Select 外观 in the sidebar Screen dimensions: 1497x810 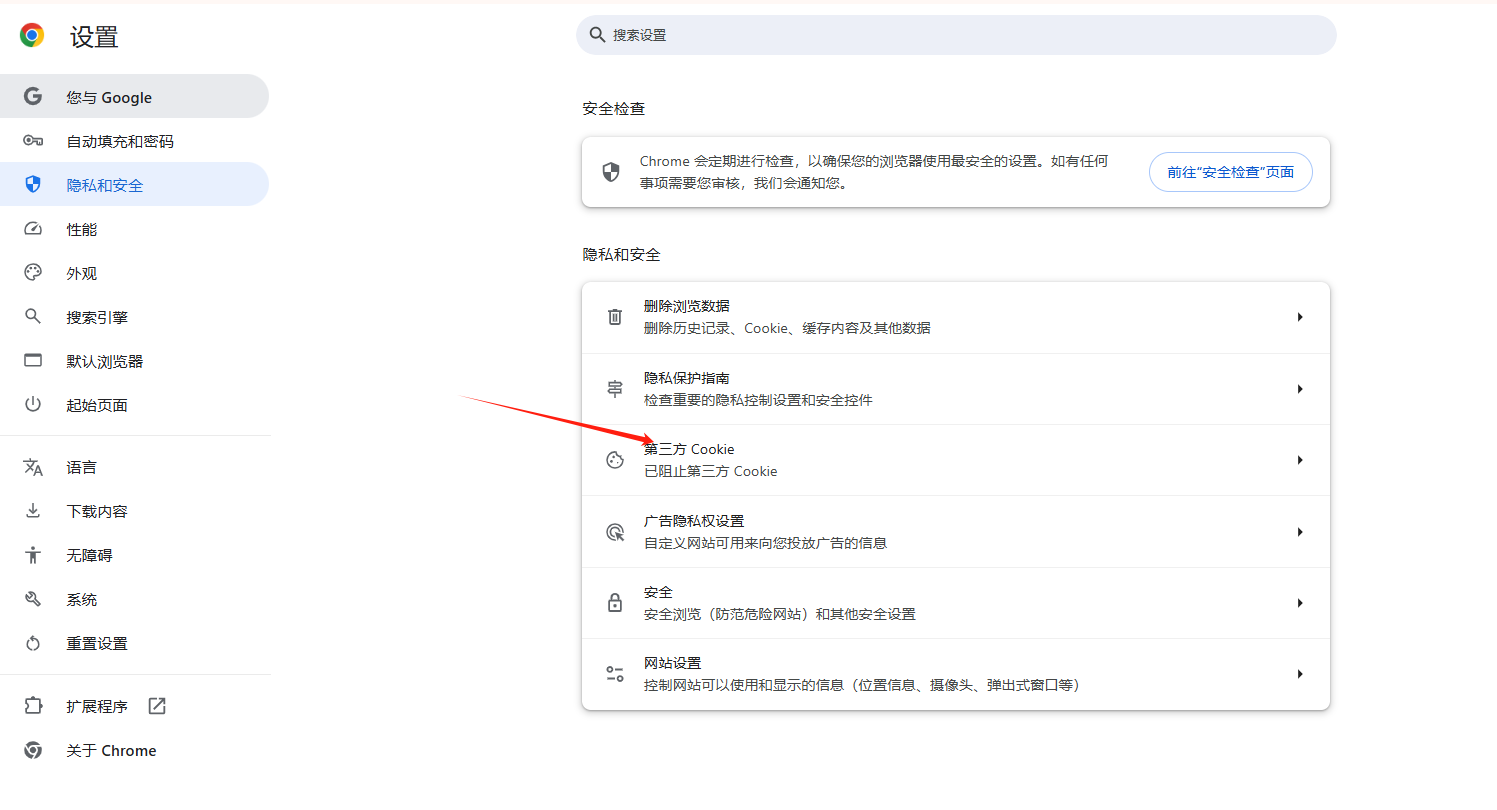pos(134,273)
